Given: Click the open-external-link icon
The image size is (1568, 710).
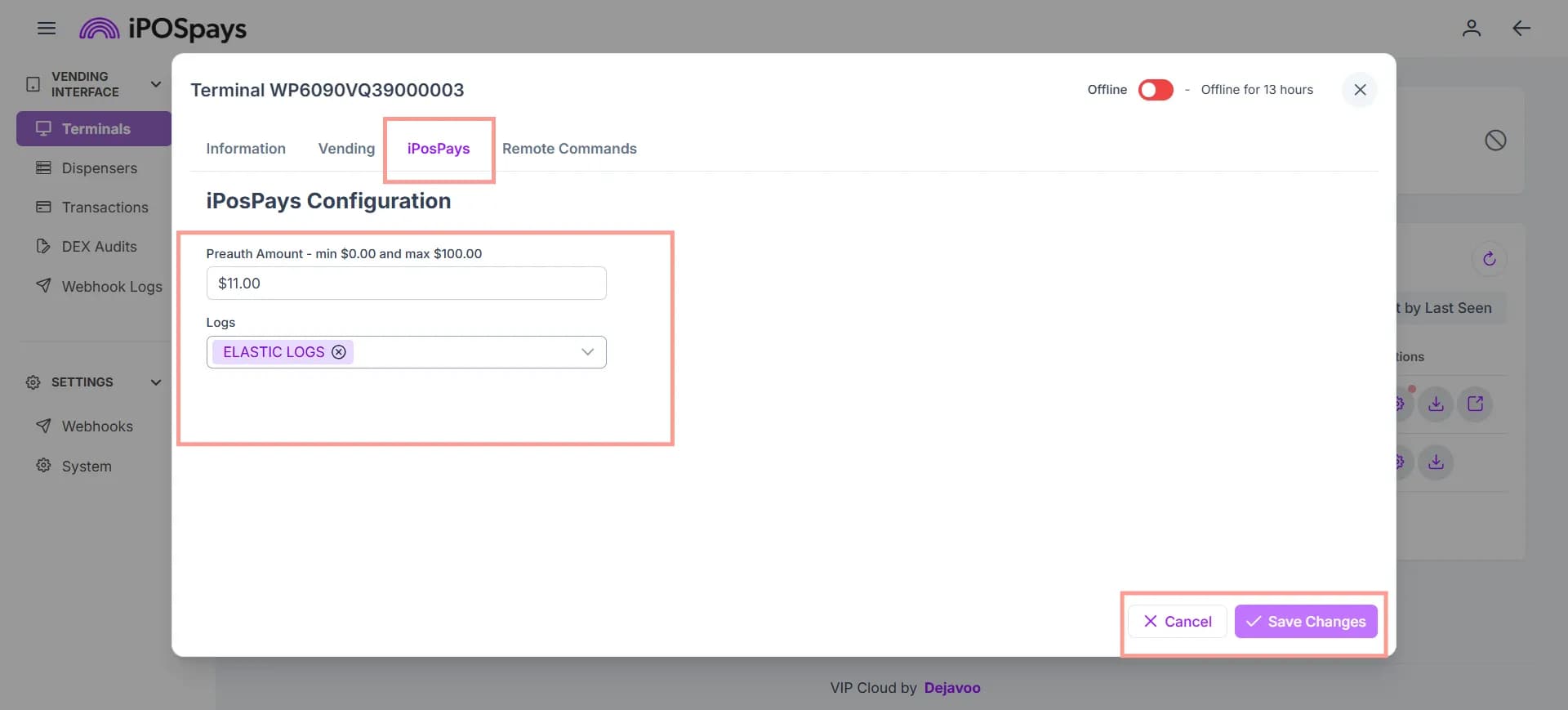Looking at the screenshot, I should [x=1475, y=404].
